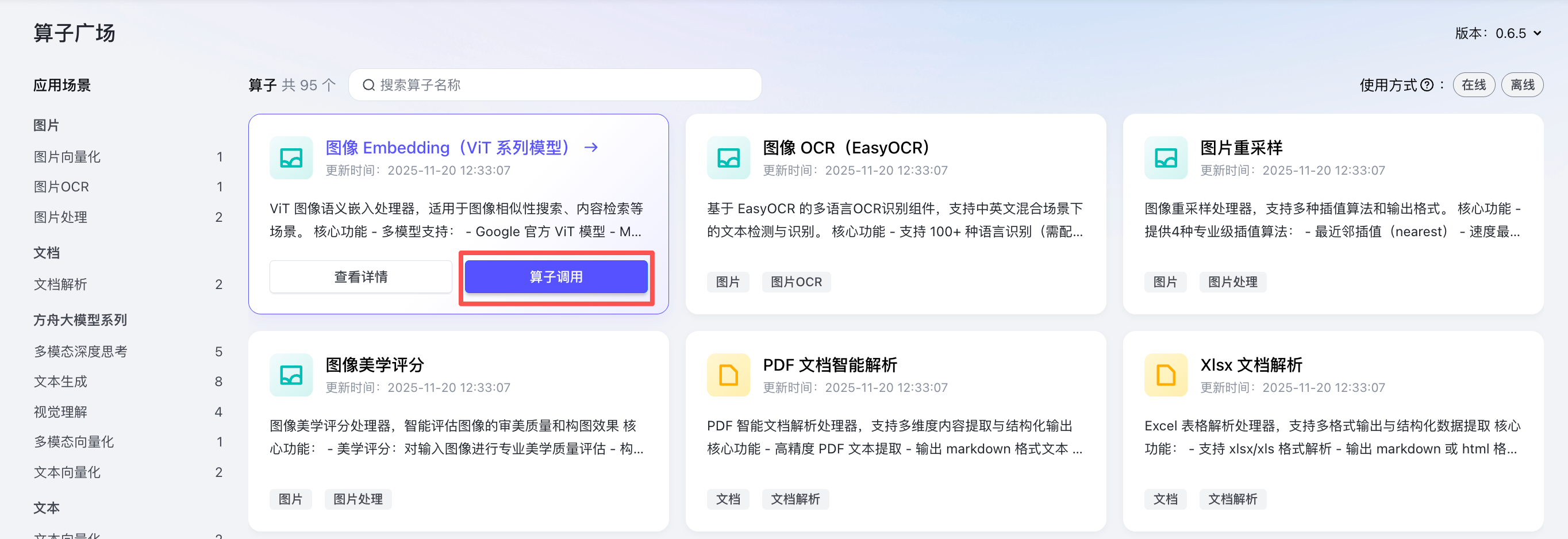
Task: Click the blue 算子调用 button
Action: pos(556,278)
